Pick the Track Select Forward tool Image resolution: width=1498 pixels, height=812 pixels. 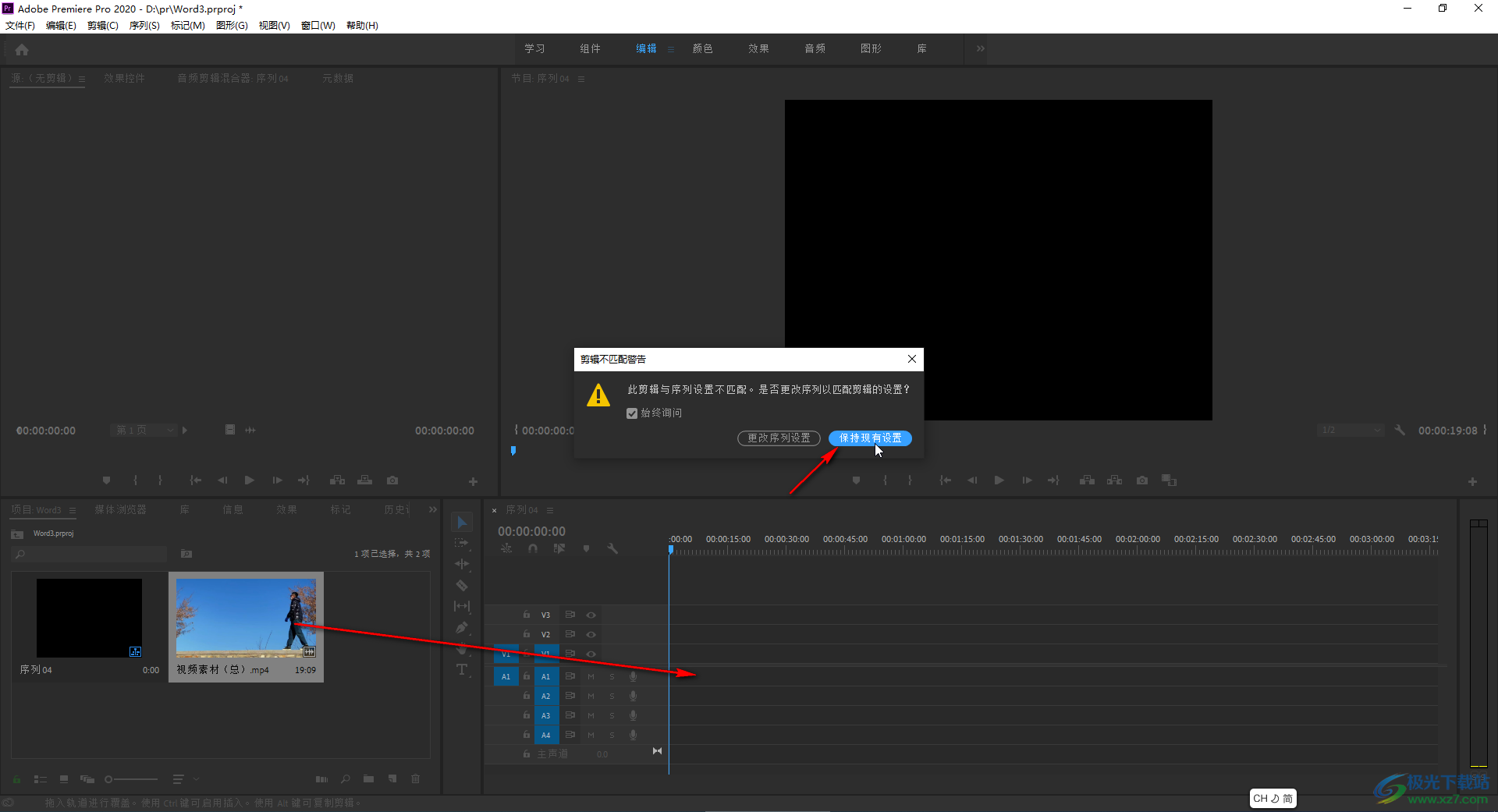point(462,543)
